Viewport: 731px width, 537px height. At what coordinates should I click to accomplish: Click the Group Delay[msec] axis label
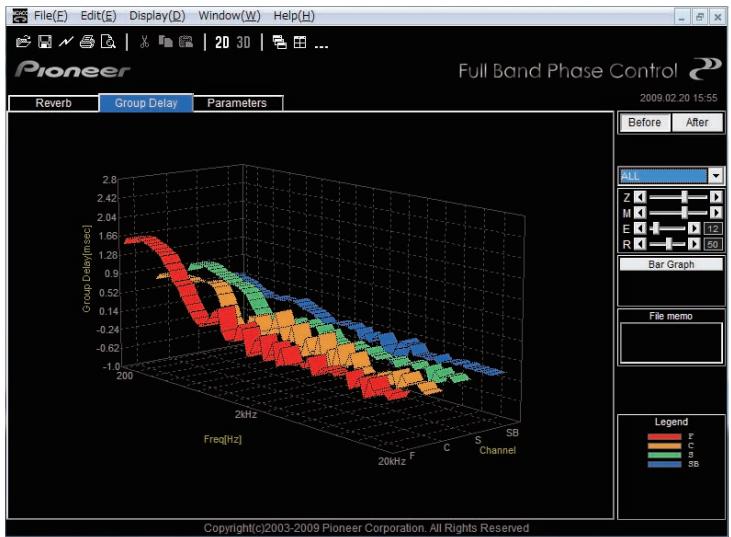pyautogui.click(x=87, y=269)
